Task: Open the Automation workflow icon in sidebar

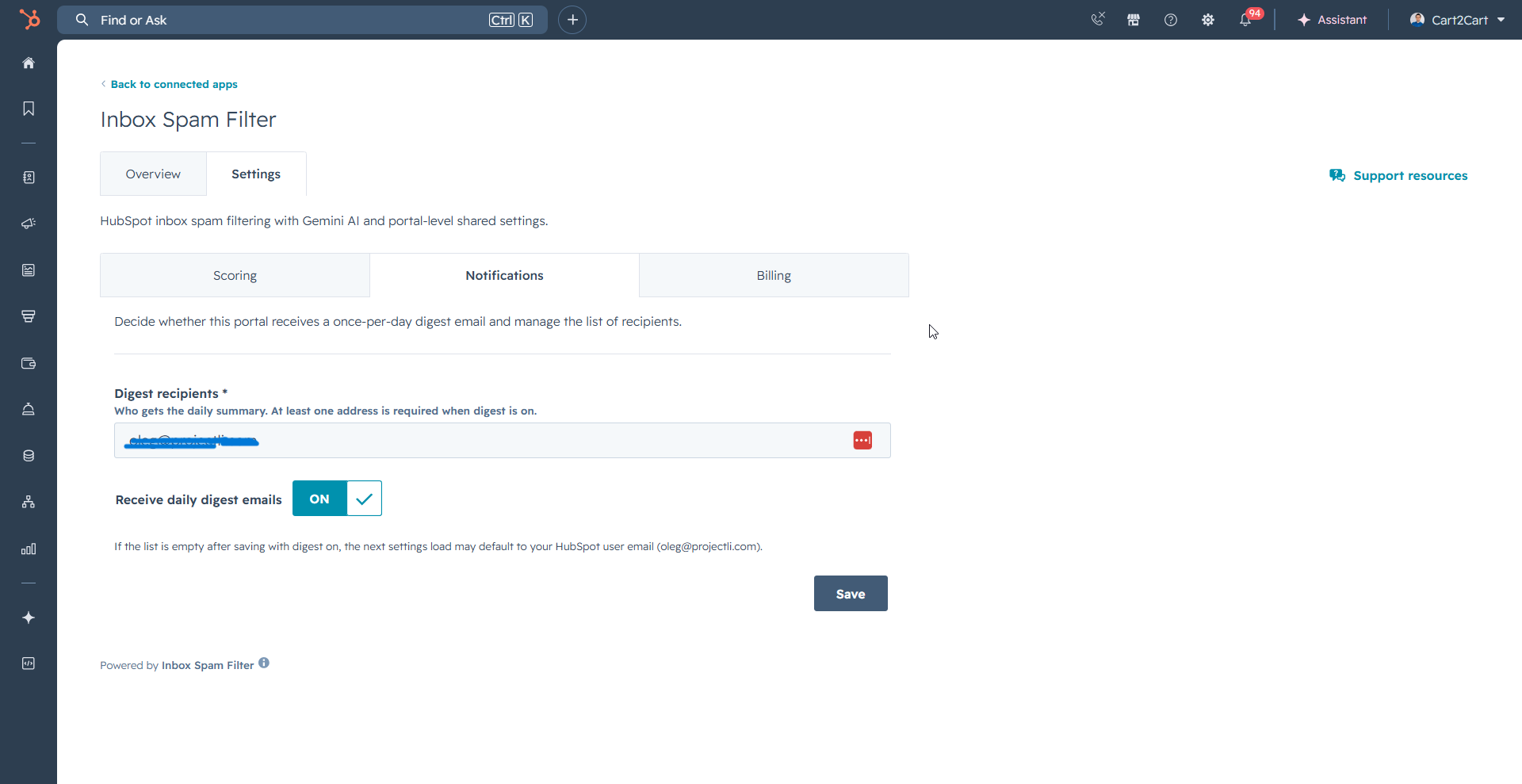Action: point(29,502)
